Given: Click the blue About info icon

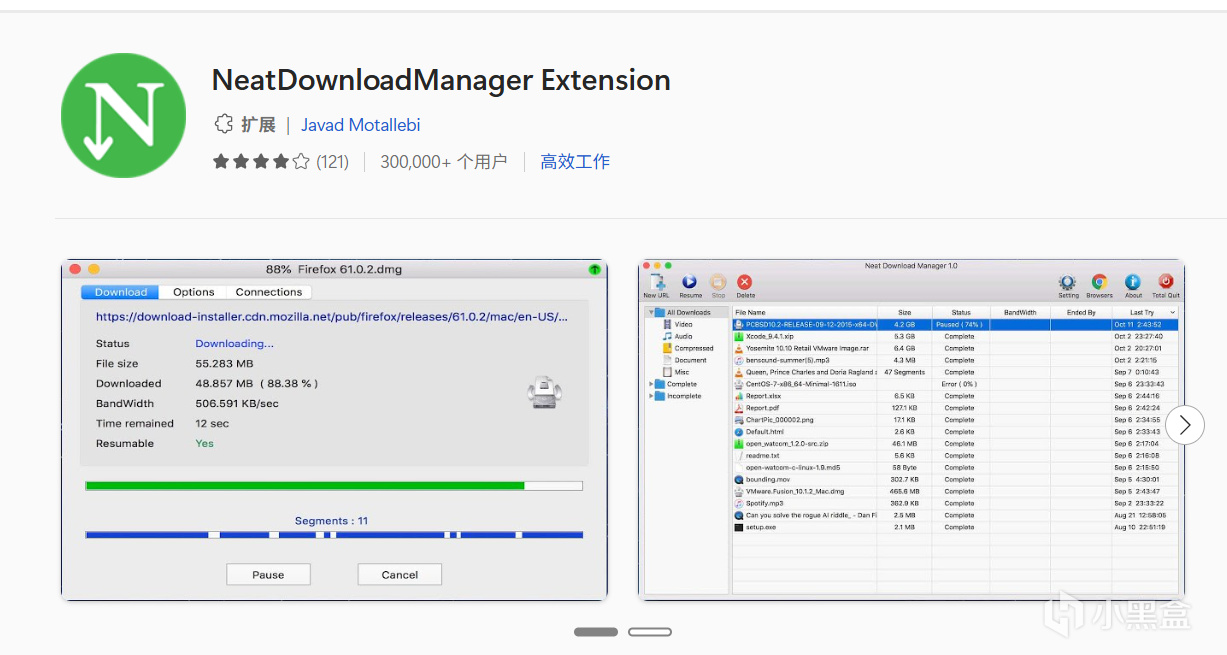Looking at the screenshot, I should click(1133, 286).
